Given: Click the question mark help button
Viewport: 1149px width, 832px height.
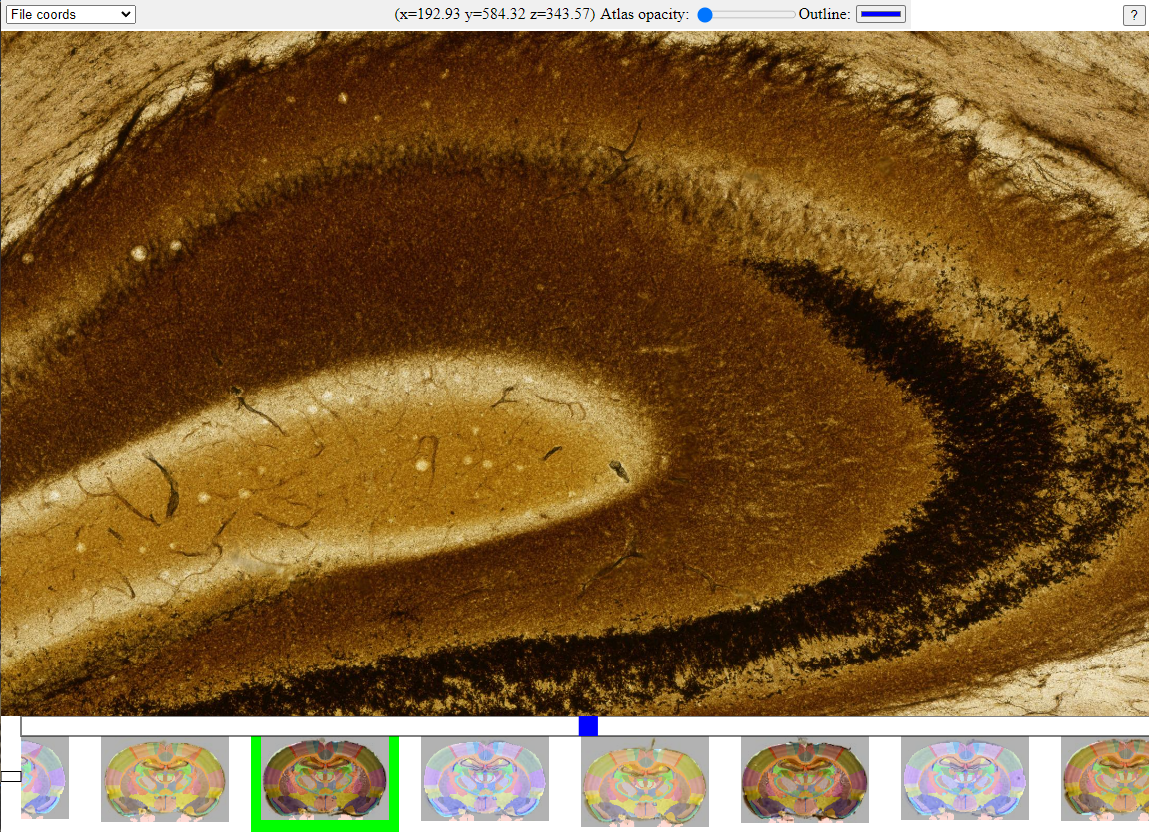Looking at the screenshot, I should pyautogui.click(x=1134, y=15).
